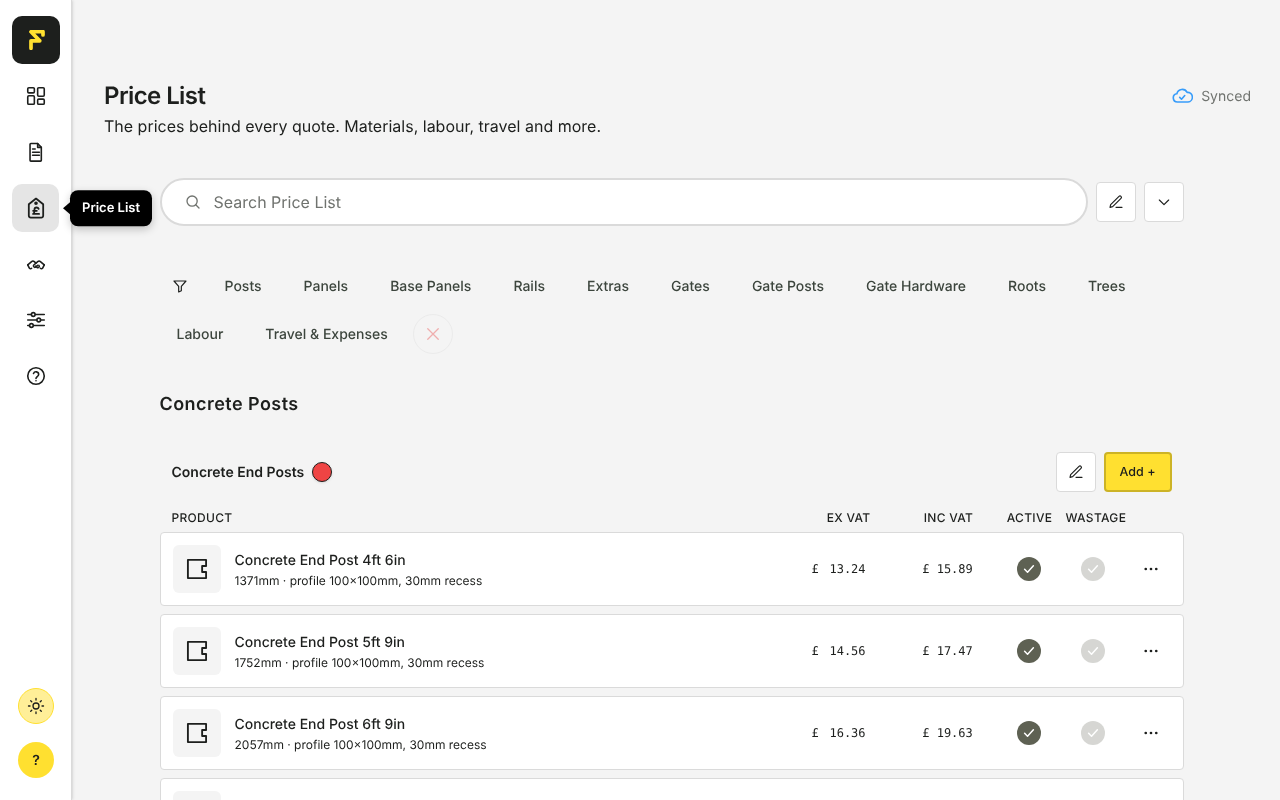Filter by Gate Hardware category

click(x=916, y=286)
